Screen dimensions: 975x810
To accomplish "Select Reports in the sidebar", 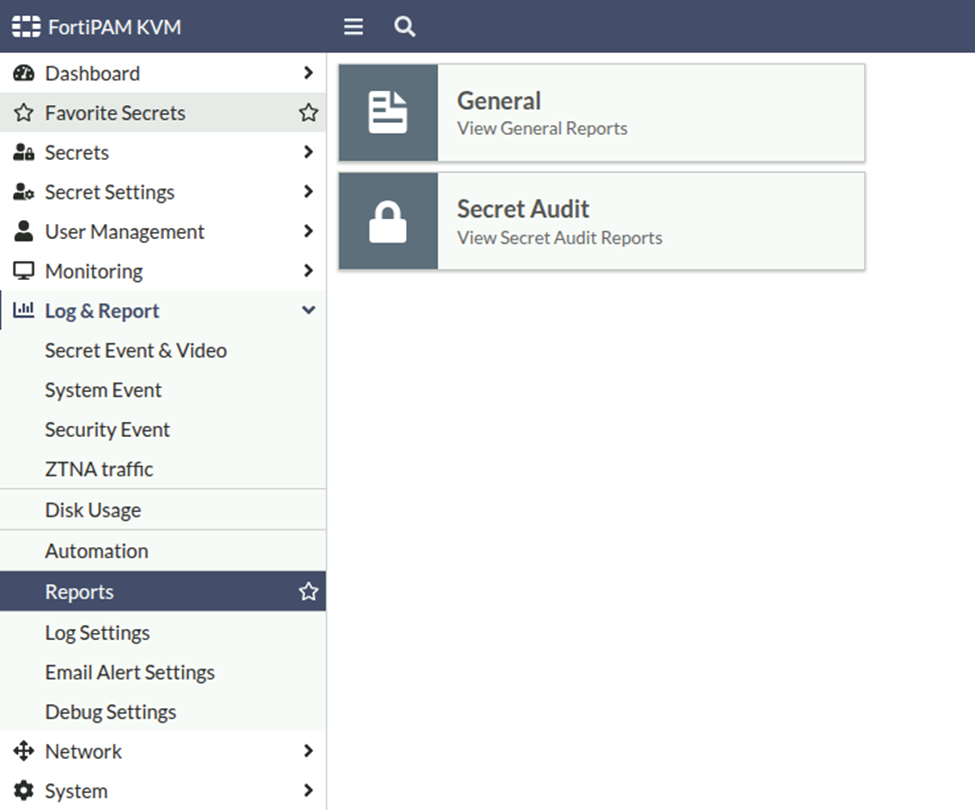I will pyautogui.click(x=163, y=591).
